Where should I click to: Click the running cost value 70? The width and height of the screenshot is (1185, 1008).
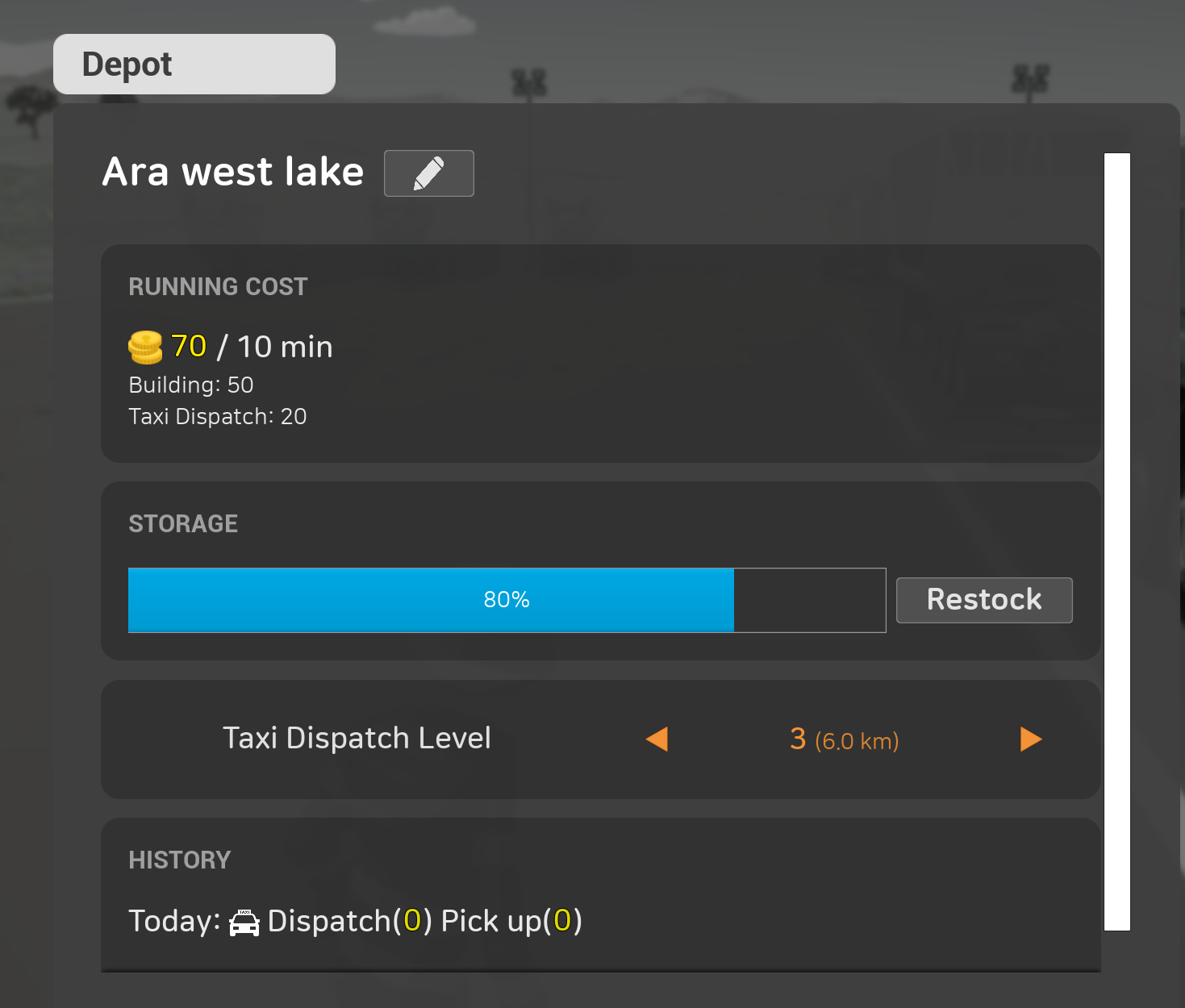189,347
